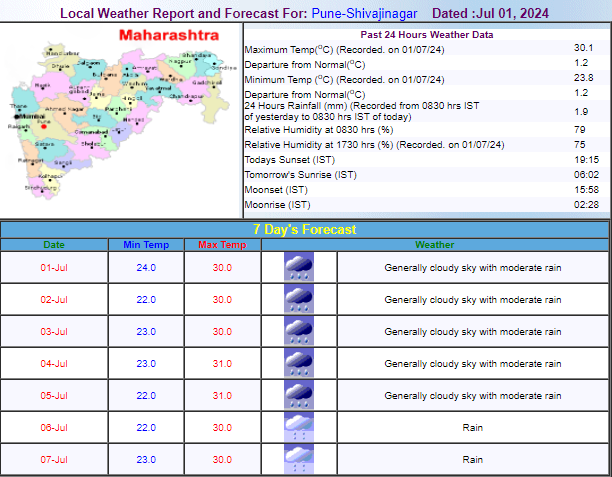This screenshot has height=477, width=612.
Task: Click the 7 Day's Forecast heading
Action: (304, 229)
